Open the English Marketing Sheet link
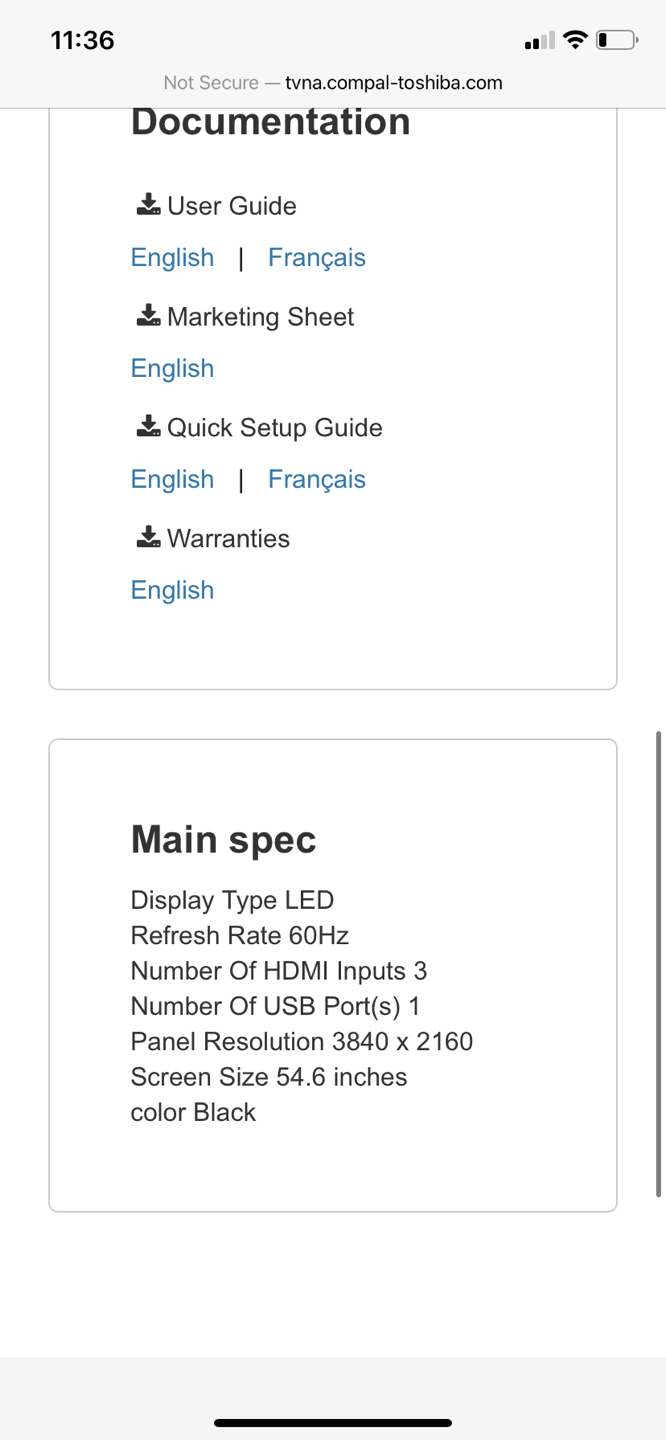Screen dimensions: 666x1440 172,368
